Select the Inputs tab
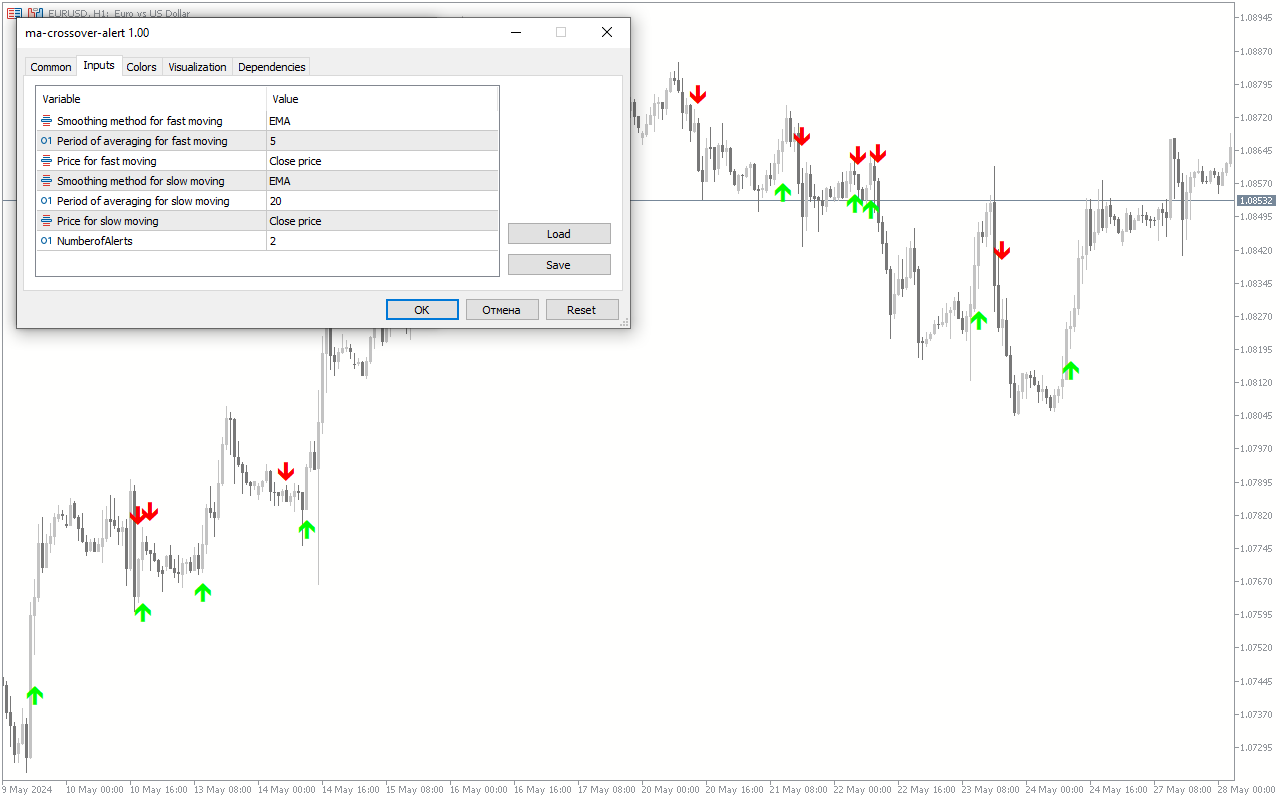 pyautogui.click(x=99, y=65)
